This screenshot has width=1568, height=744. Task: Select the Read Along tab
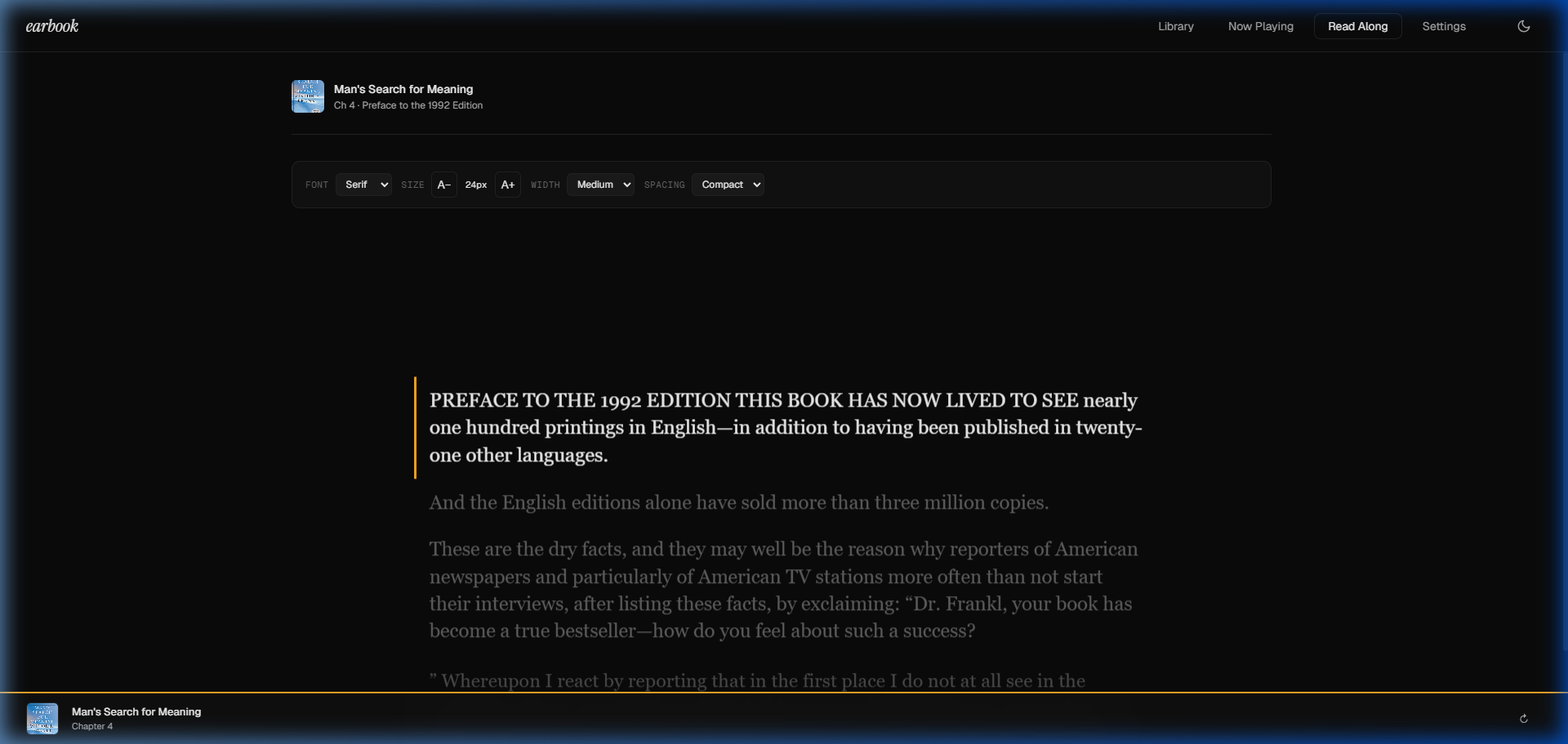pyautogui.click(x=1357, y=26)
